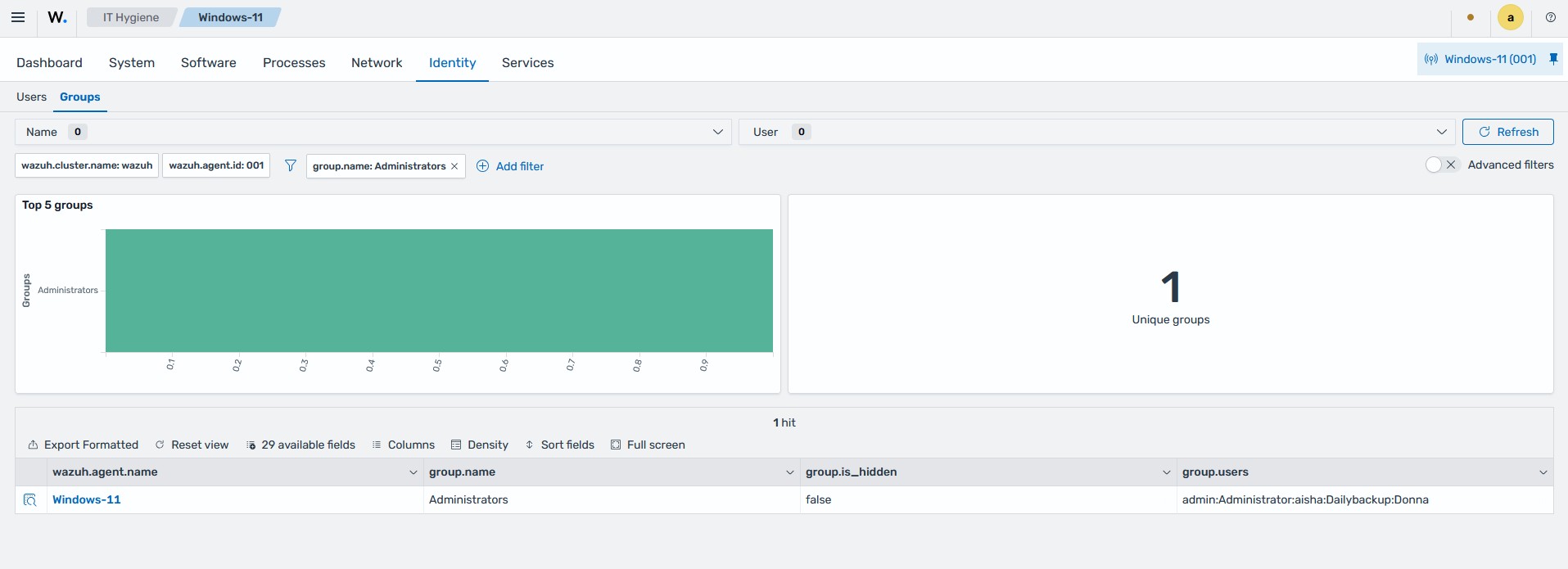Open wazuh.agent.name column options chevron
This screenshot has height=569, width=1568.
pyautogui.click(x=413, y=472)
